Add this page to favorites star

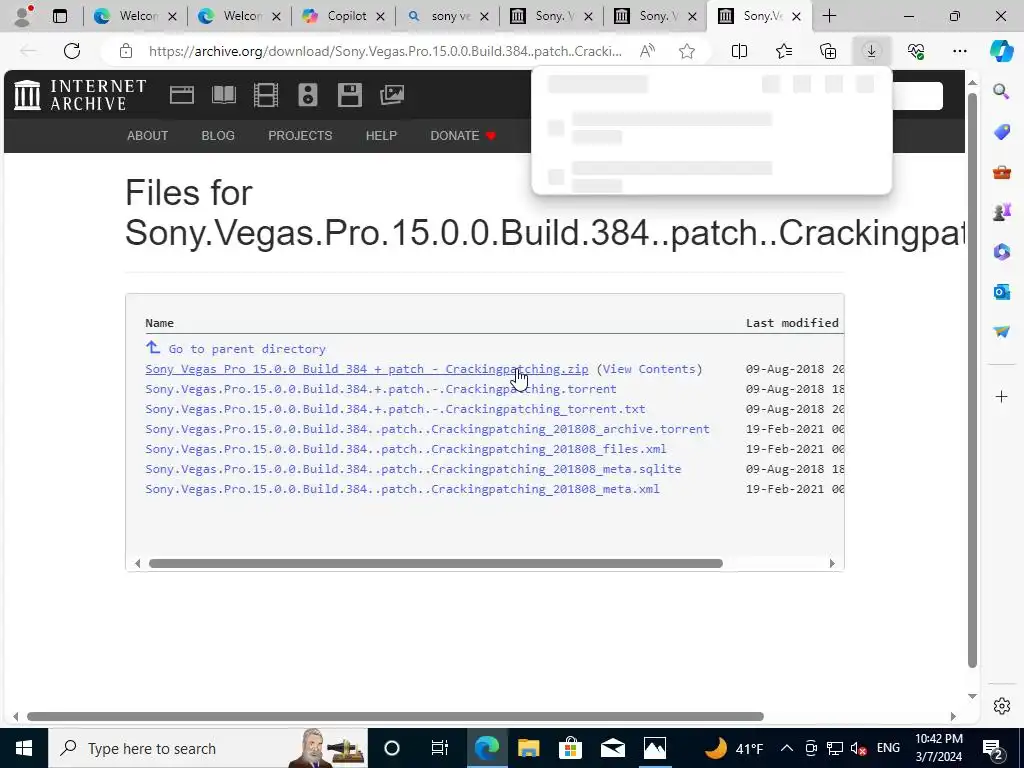[x=686, y=51]
